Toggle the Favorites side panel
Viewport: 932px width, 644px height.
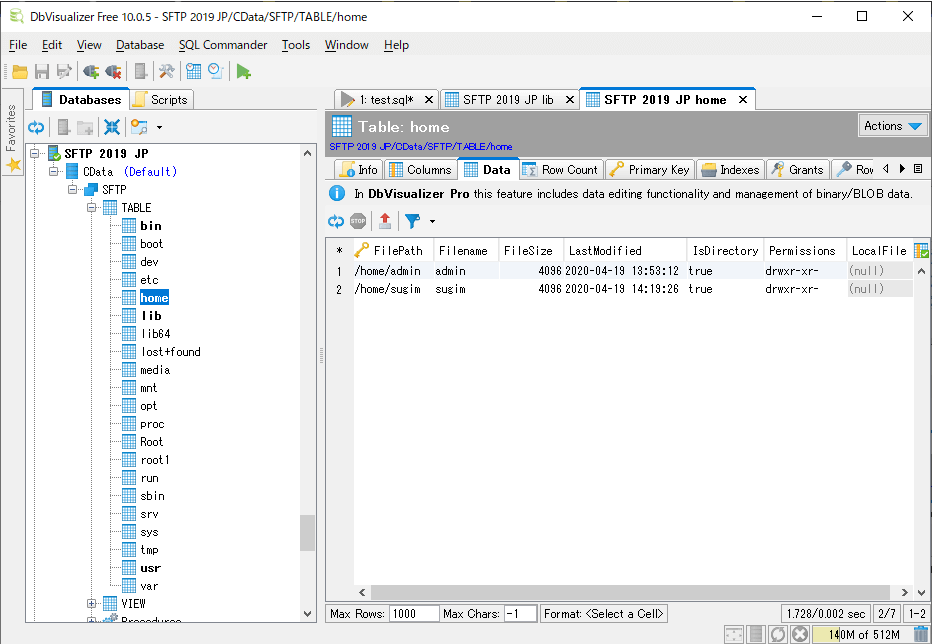12,138
